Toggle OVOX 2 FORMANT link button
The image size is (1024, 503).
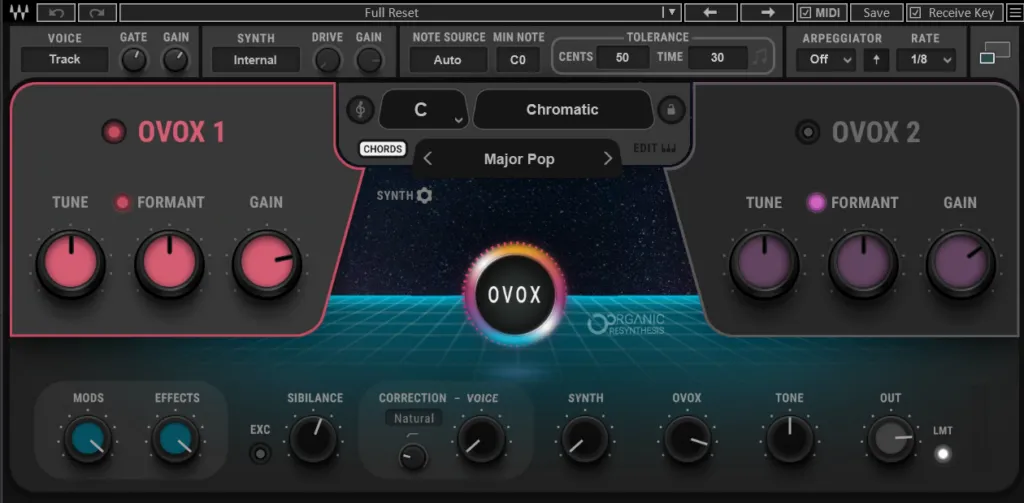[816, 203]
